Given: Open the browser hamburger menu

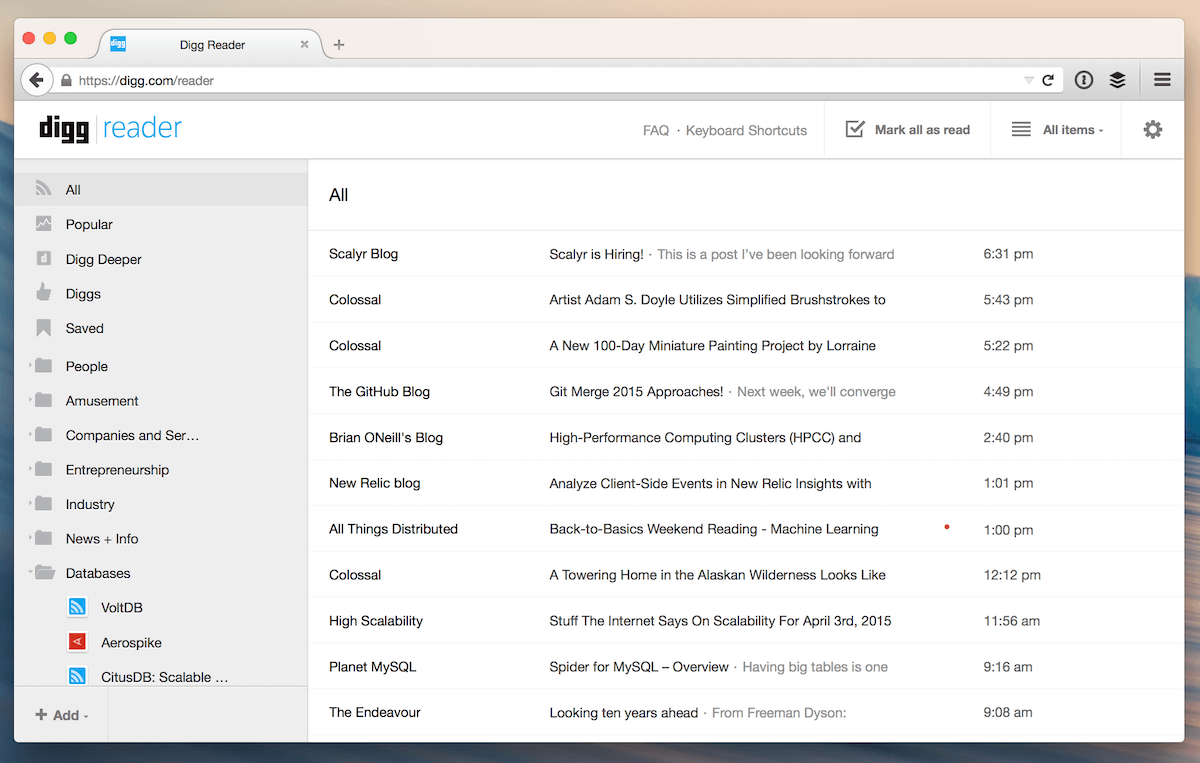Looking at the screenshot, I should click(x=1162, y=80).
